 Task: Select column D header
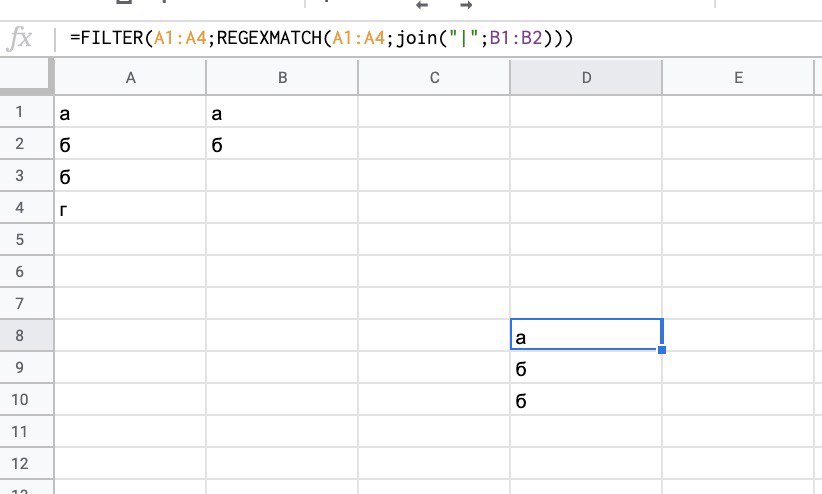pos(586,78)
